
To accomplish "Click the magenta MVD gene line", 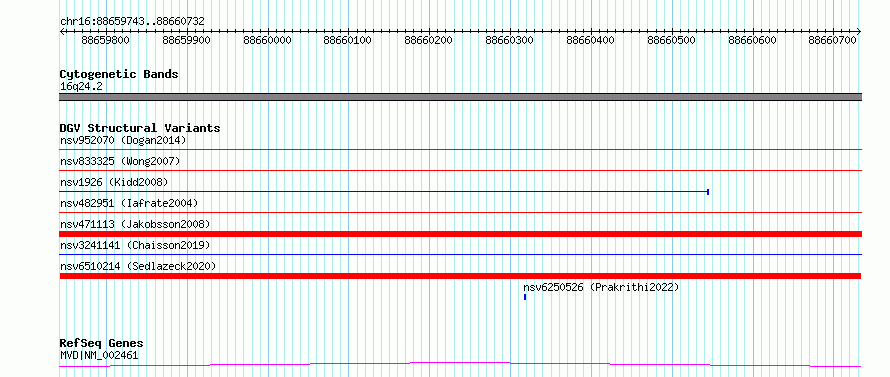I will pyautogui.click(x=460, y=364).
